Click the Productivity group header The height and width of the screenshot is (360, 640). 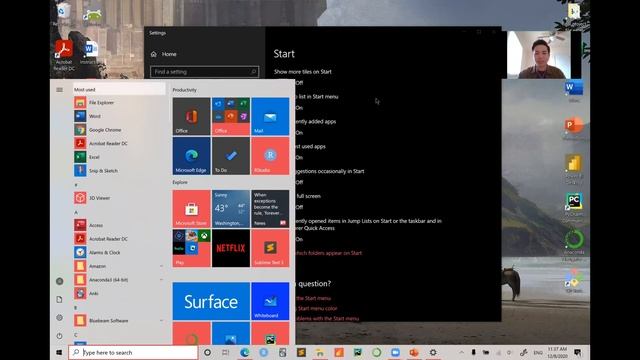click(x=184, y=90)
